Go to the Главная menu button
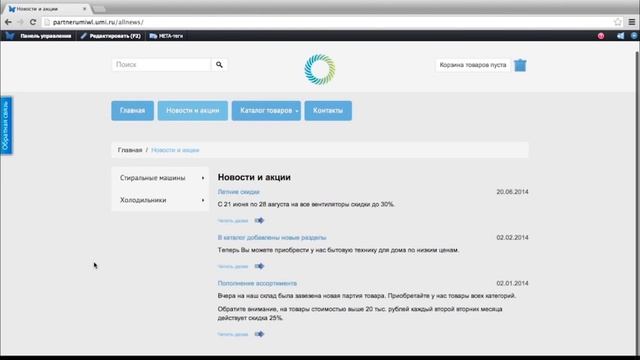Viewport: 640px width, 360px height. [133, 111]
